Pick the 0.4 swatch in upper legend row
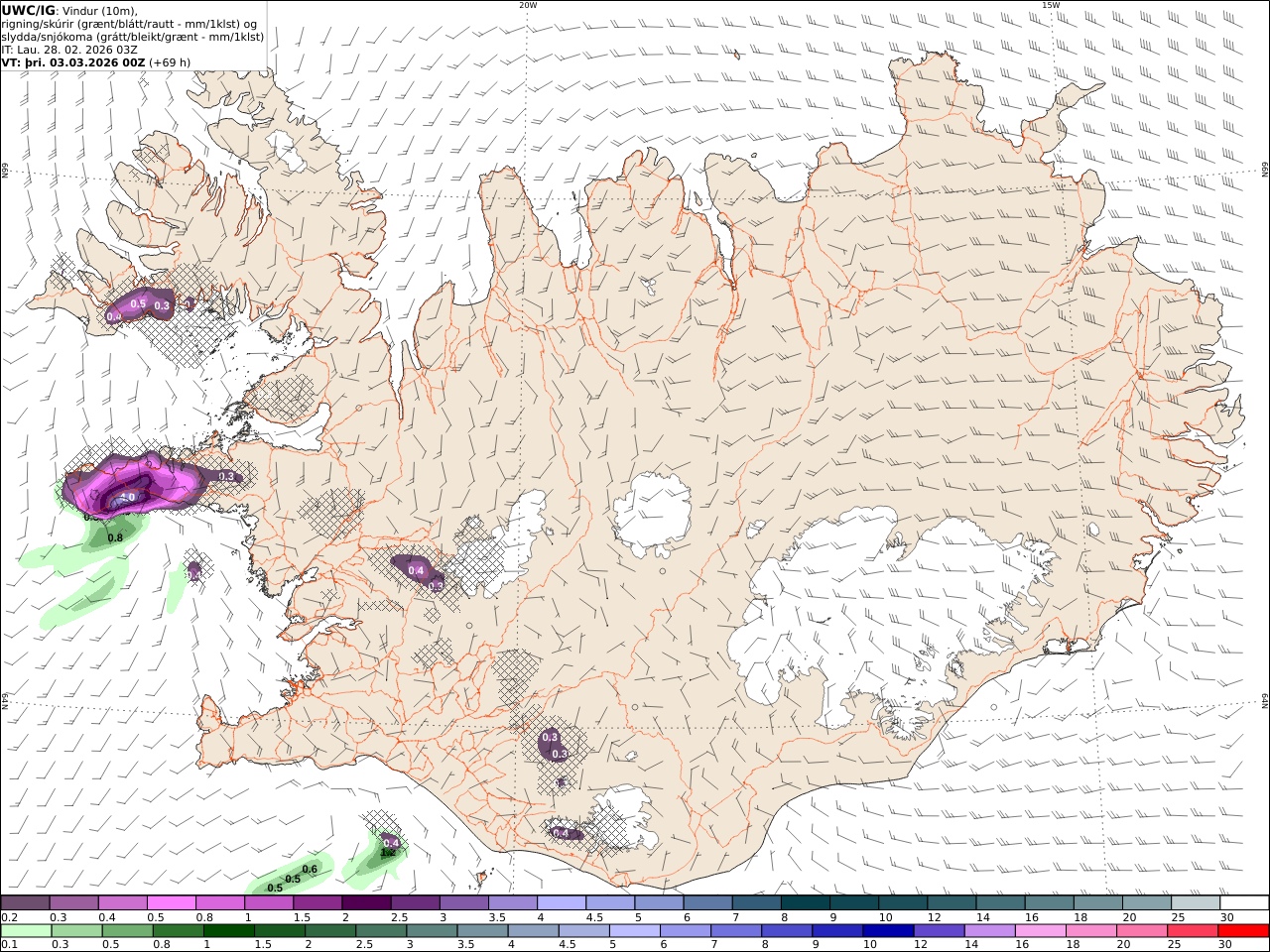Screen dimensions: 1270x952 click(123, 902)
